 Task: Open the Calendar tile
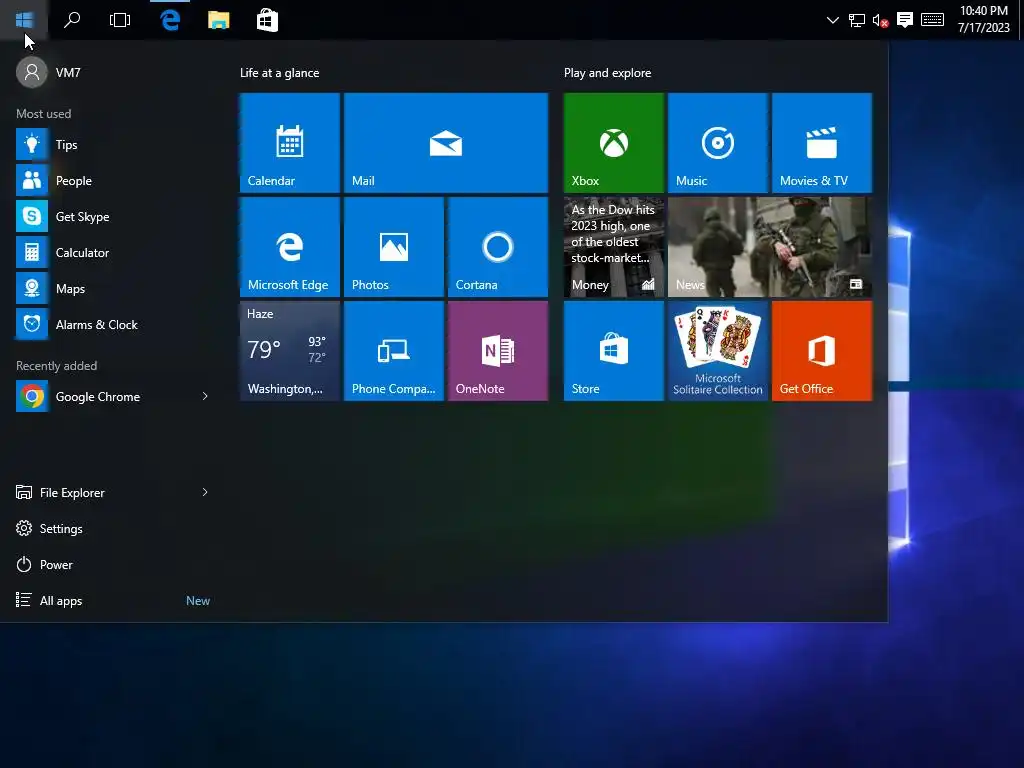click(x=289, y=142)
